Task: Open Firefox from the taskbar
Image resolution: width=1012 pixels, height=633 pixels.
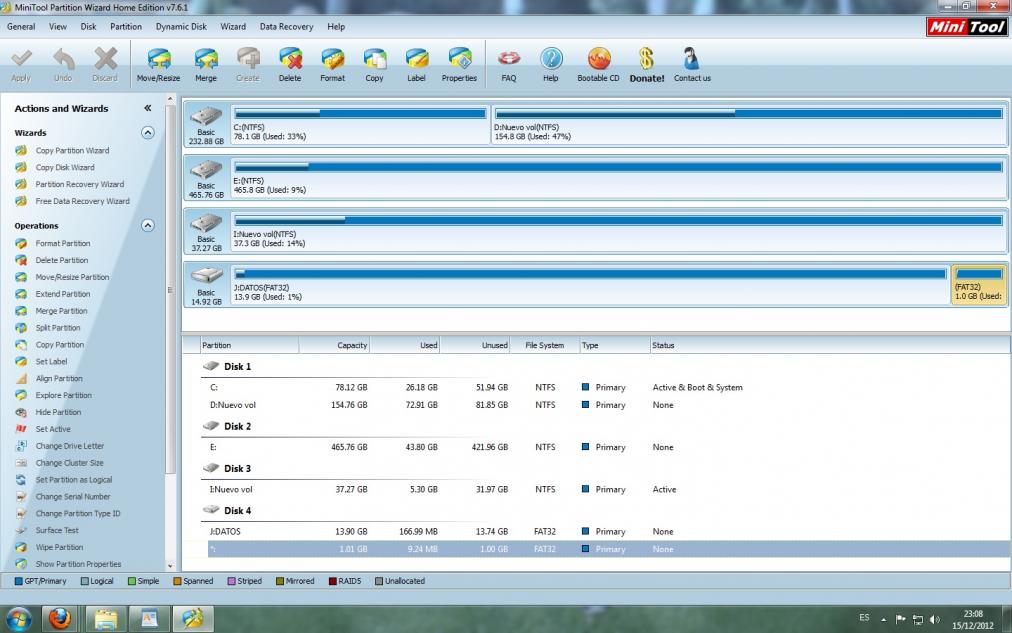Action: [60, 619]
